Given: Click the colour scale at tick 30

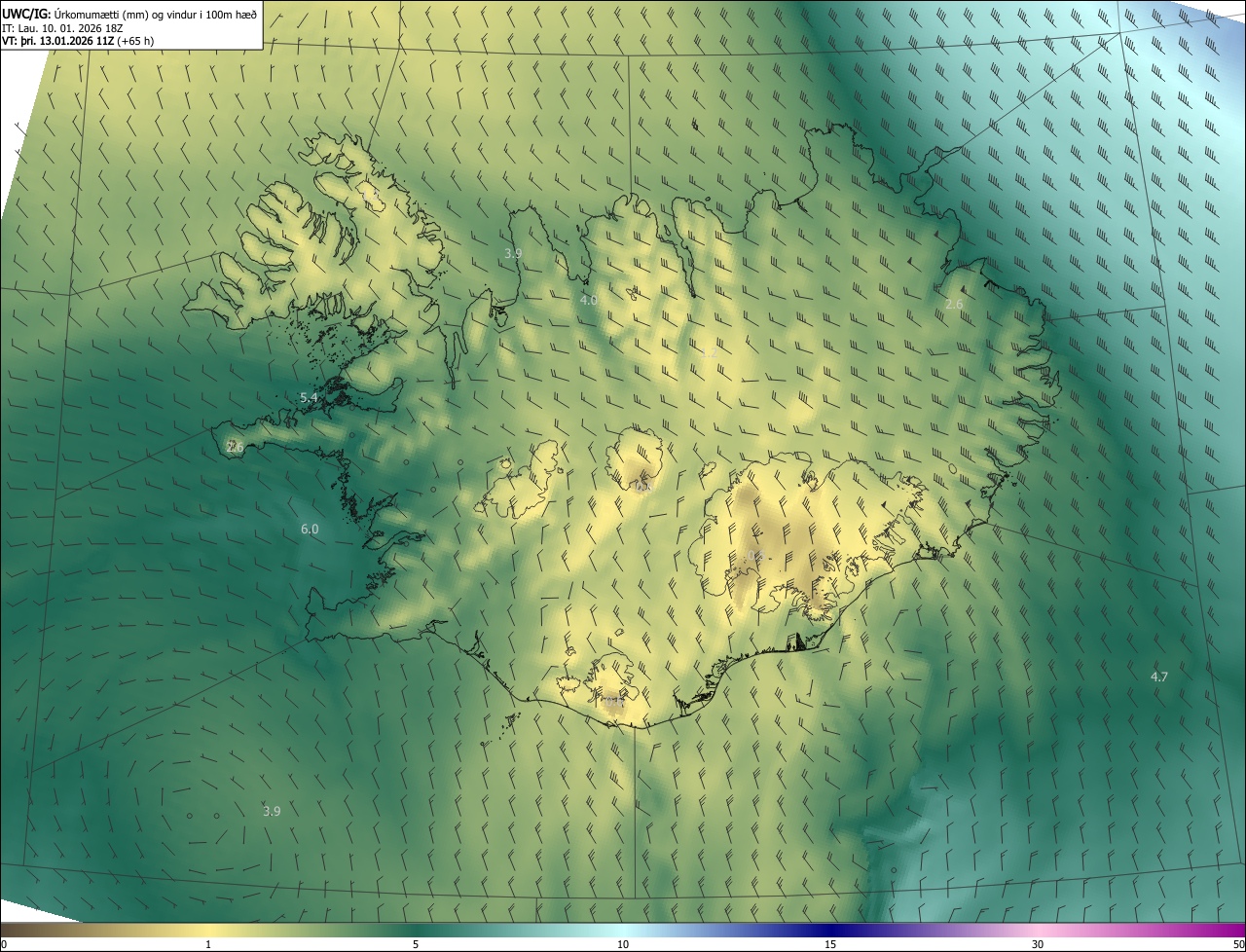Looking at the screenshot, I should click(1038, 944).
